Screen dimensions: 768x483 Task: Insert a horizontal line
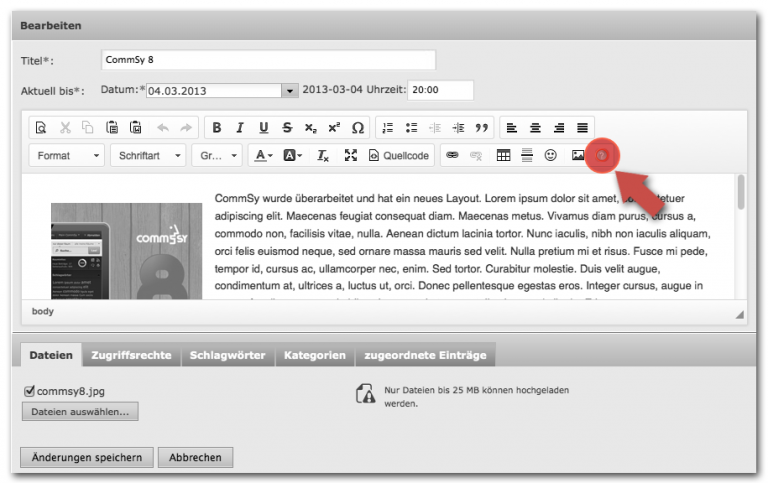click(527, 156)
